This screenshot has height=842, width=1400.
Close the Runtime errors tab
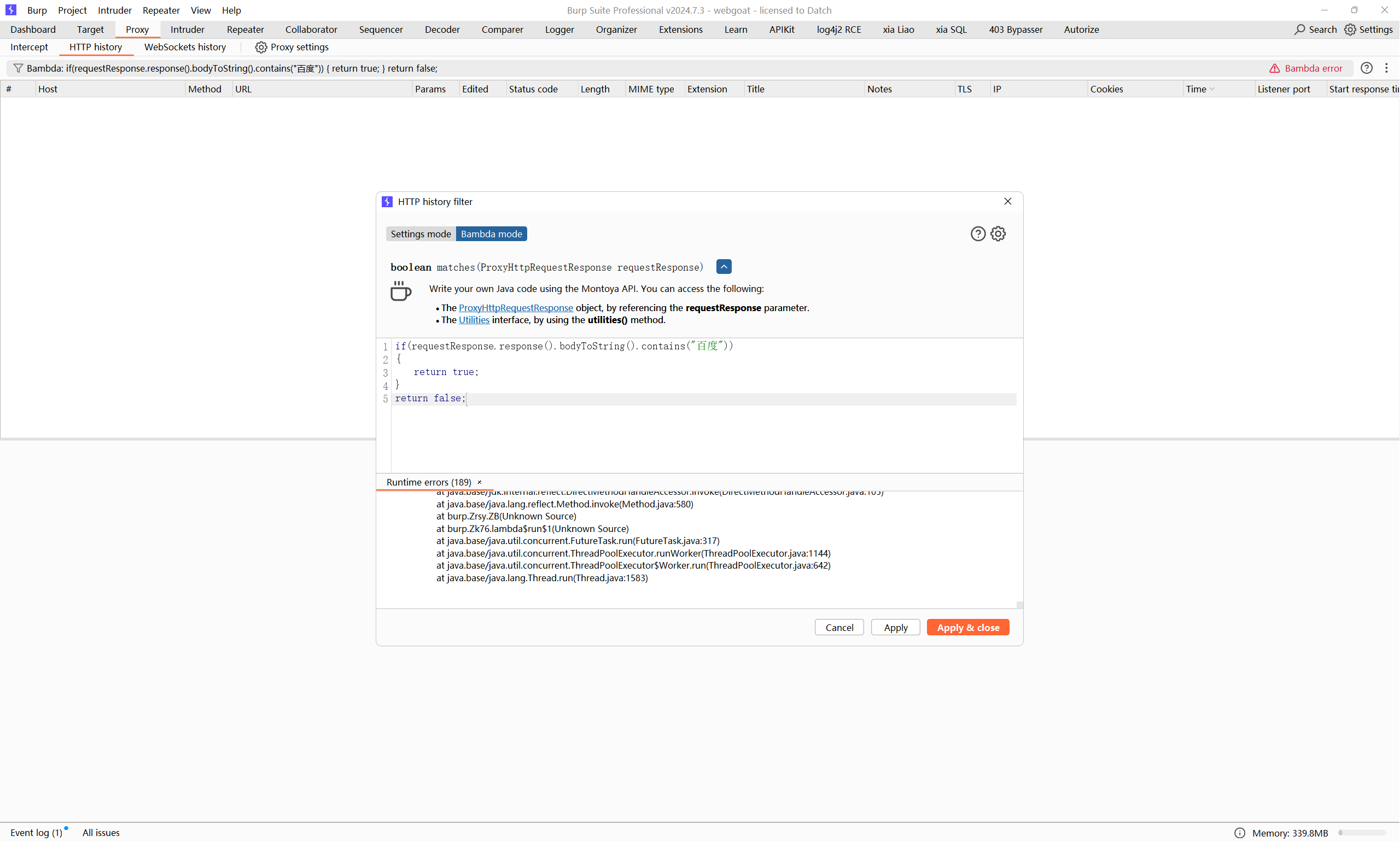[x=480, y=482]
